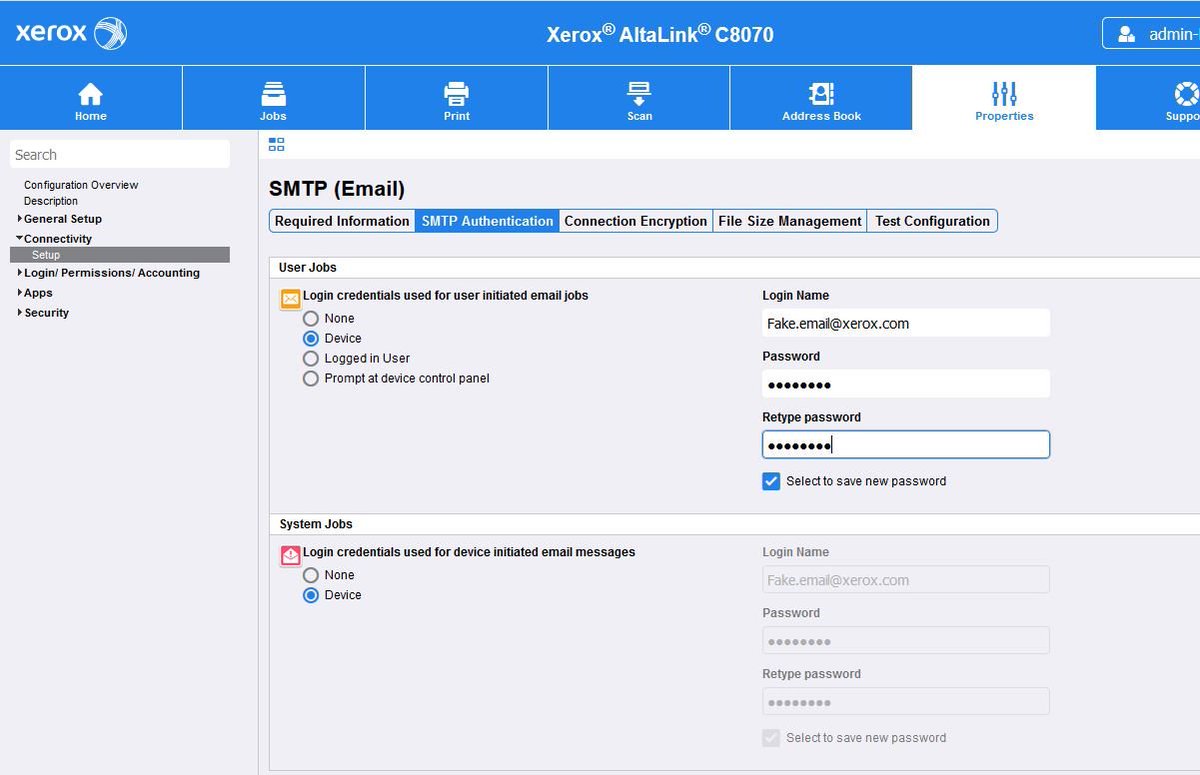Select None for device initiated email messages
Viewport: 1200px width, 775px height.
click(x=311, y=575)
